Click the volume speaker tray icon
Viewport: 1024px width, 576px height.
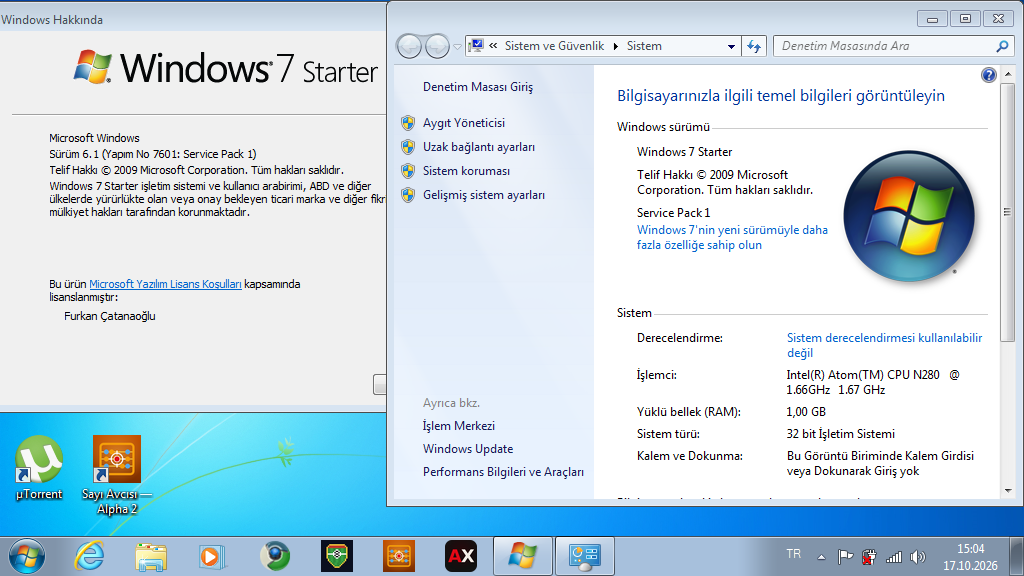pos(918,556)
